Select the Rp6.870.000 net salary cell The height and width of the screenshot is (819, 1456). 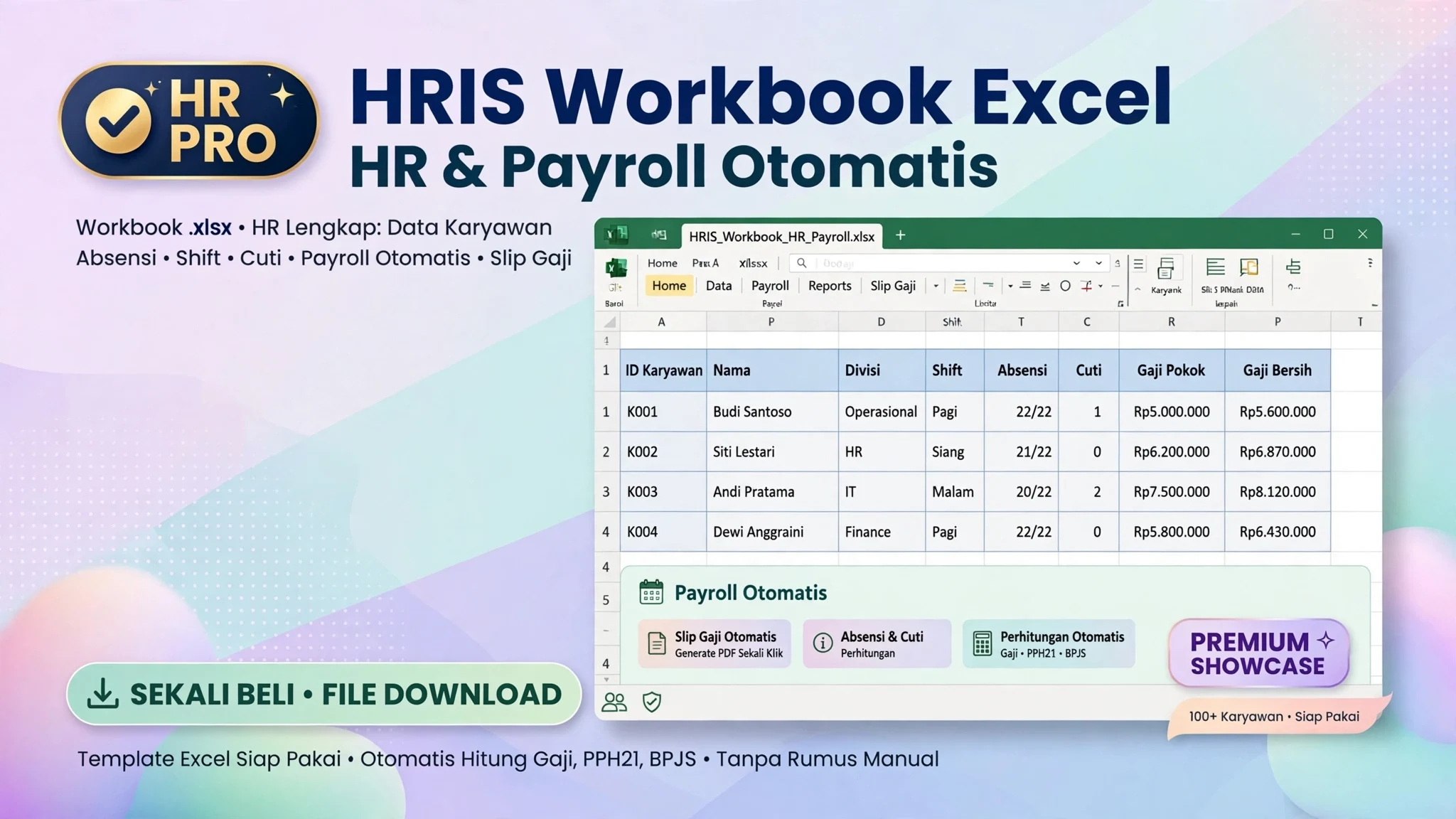pyautogui.click(x=1278, y=451)
